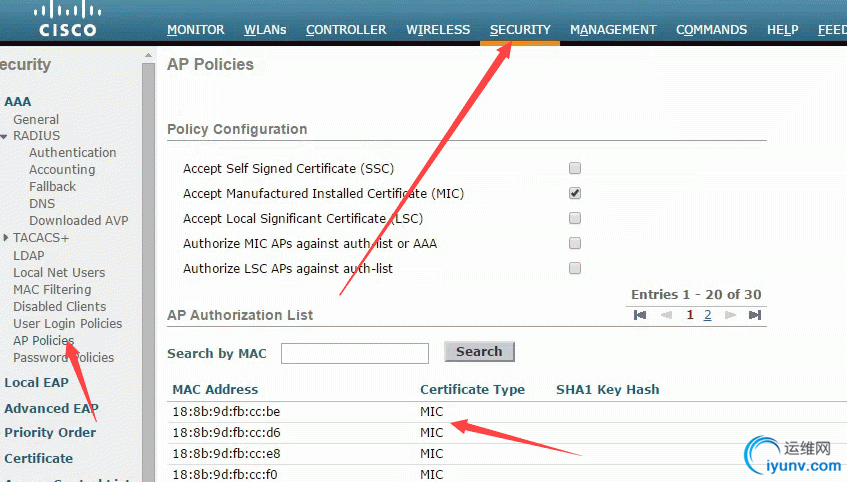Collapse the RADIUS tree node
847x482 pixels.
[4, 136]
